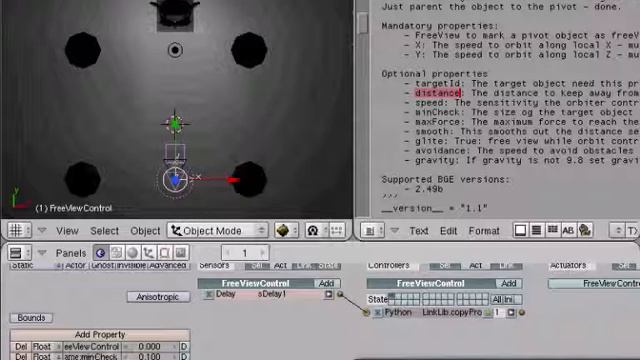640x360 pixels.
Task: Increase the current frame number
Action: (263, 253)
